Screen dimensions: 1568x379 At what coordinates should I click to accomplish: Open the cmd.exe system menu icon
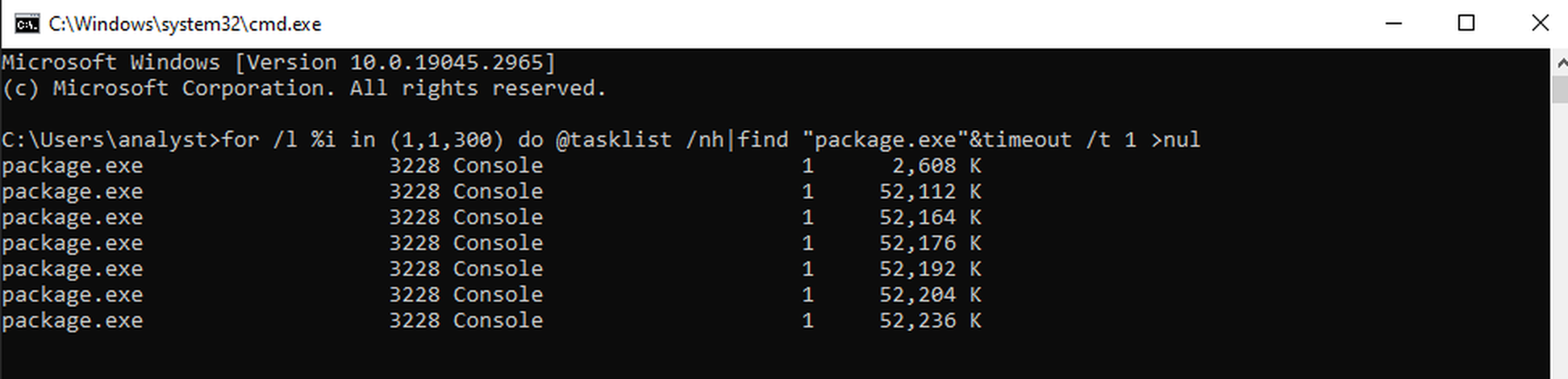tap(27, 23)
